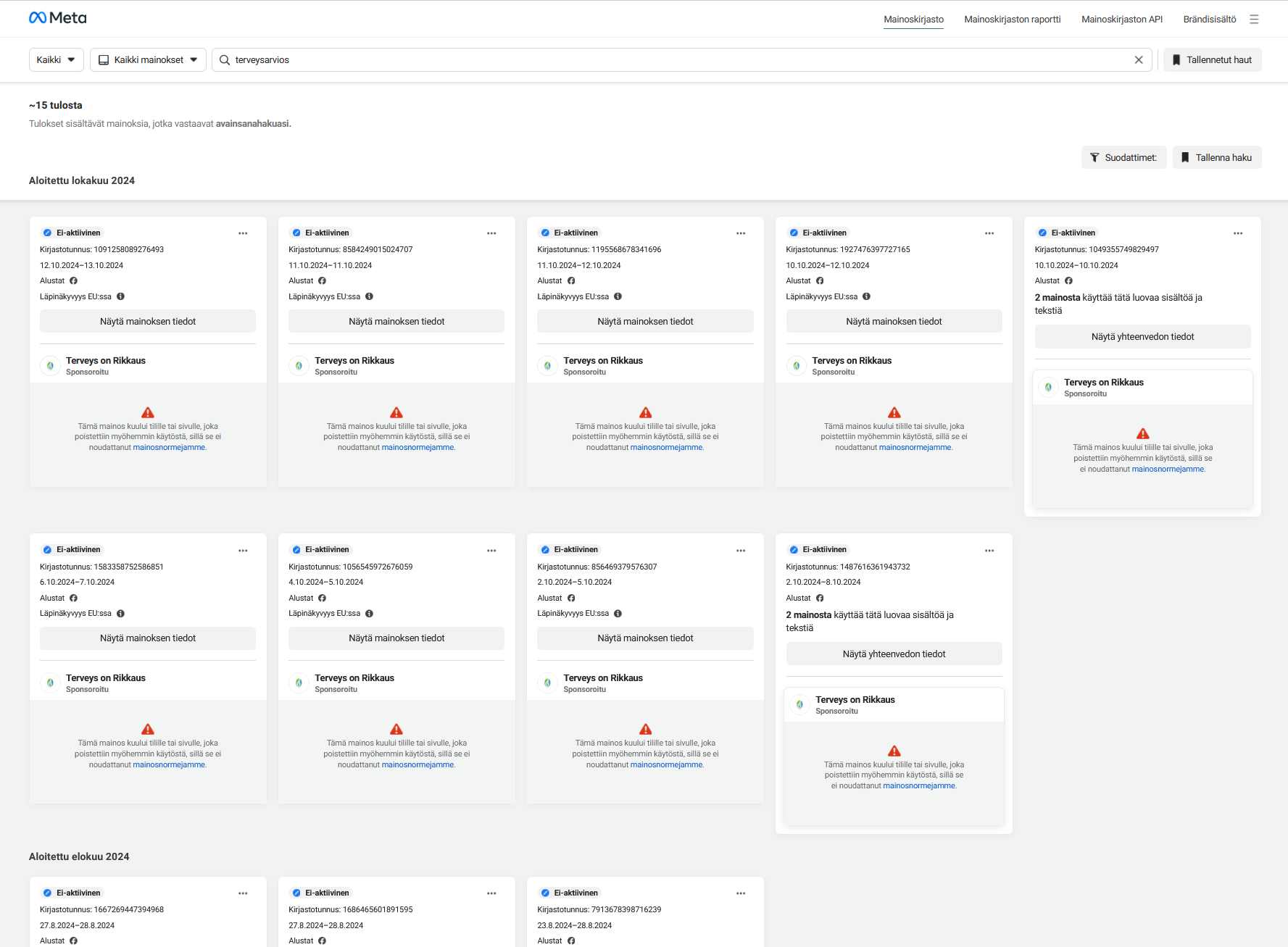Open options menu for ad 1583358752586851

[x=243, y=551]
